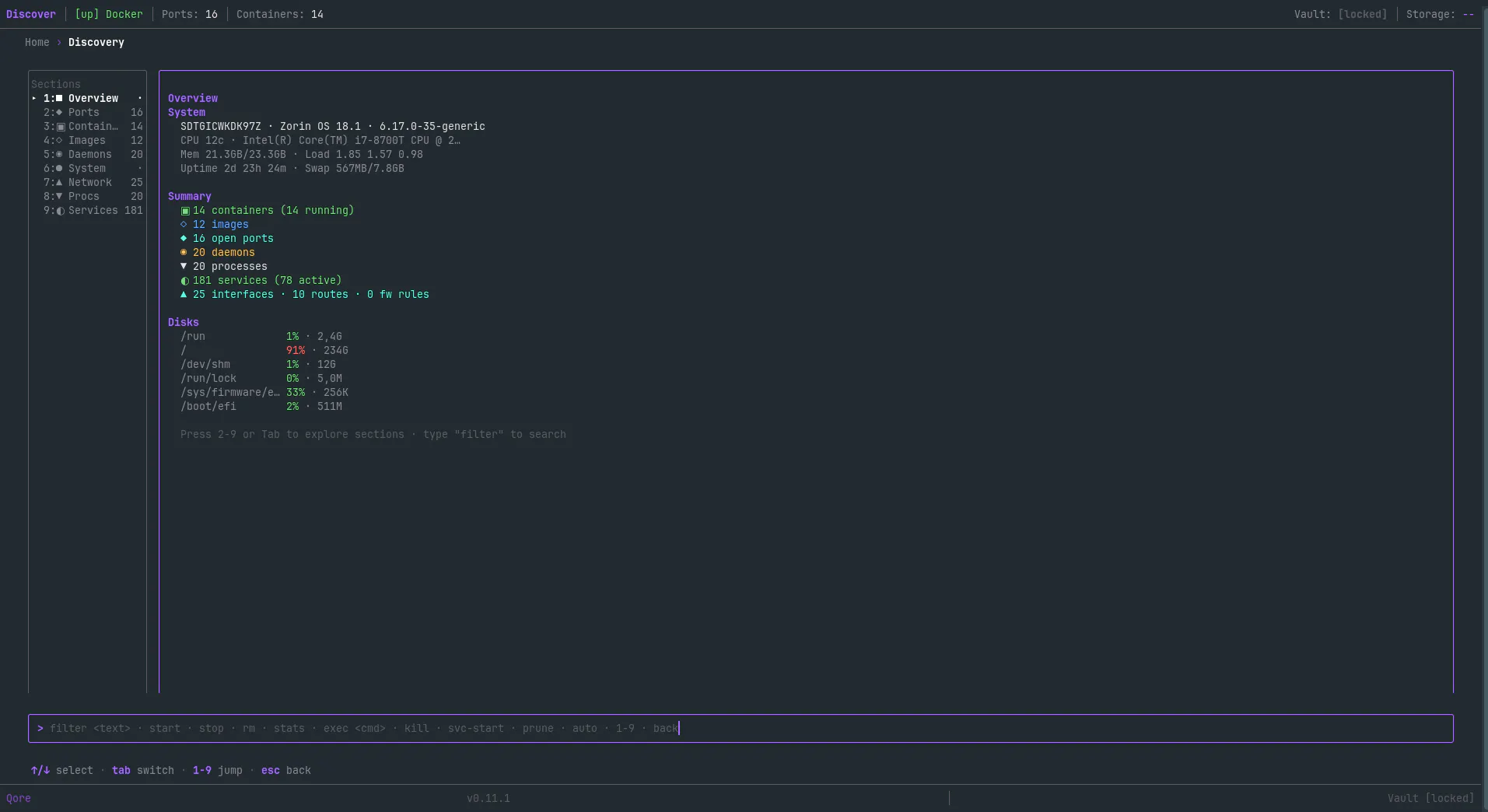
Task: Click the top-bar Vault: [locked] status
Action: (1341, 14)
